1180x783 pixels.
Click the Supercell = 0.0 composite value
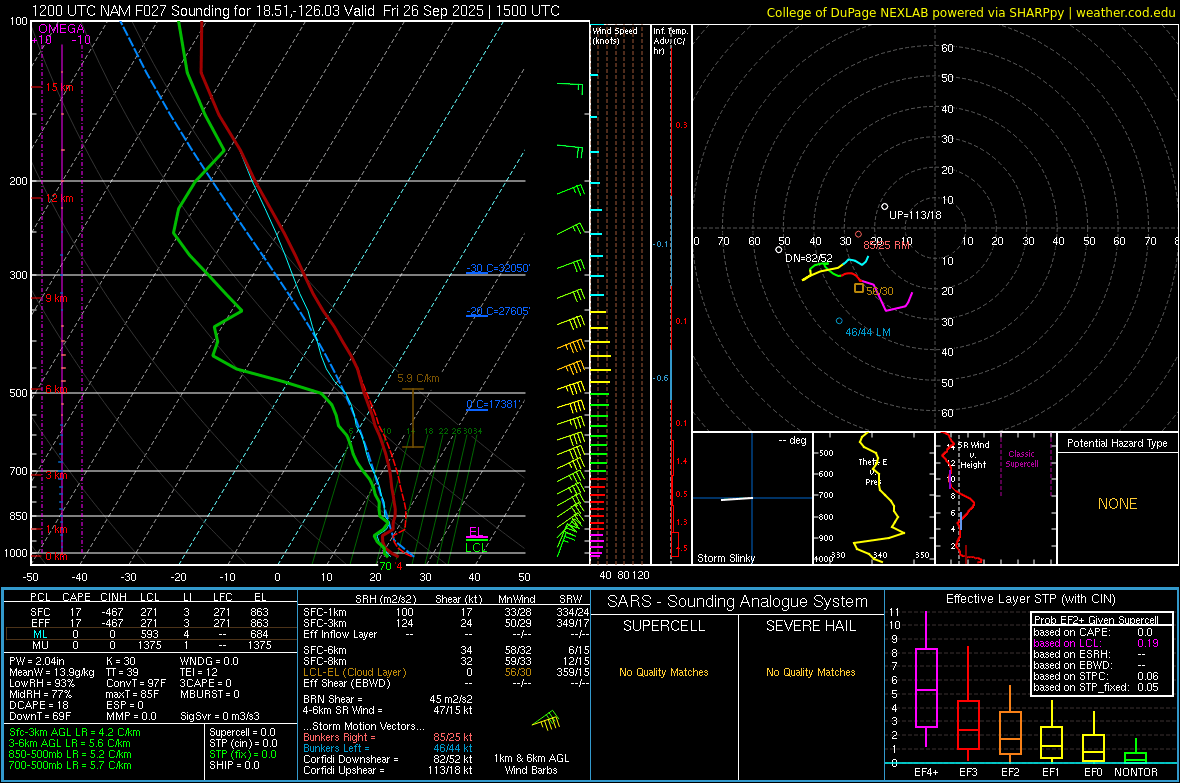[x=242, y=732]
